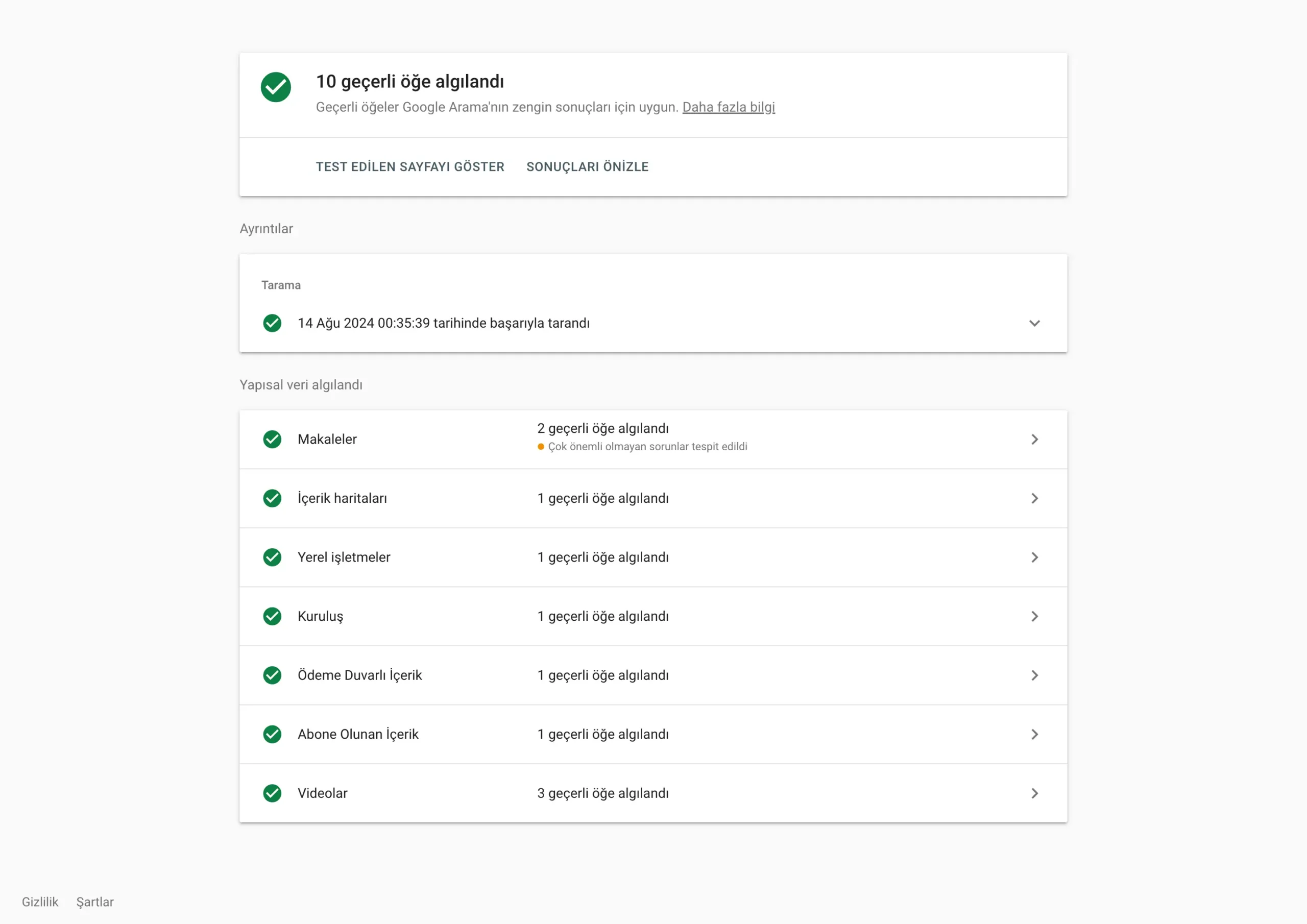Viewport: 1307px width, 924px height.
Task: Click Çok önemli olmayan sorunlar tespit edildi text
Action: click(647, 446)
